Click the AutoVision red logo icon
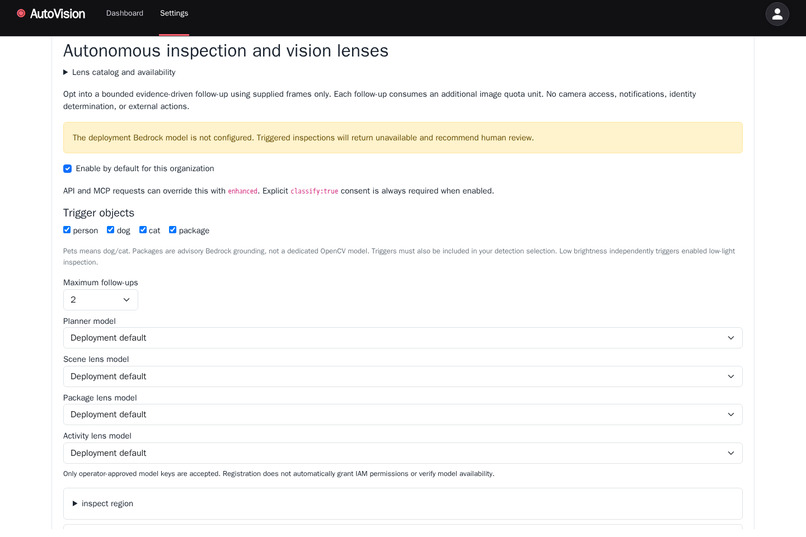Screen dimensions: 806x537 (x=21, y=13)
